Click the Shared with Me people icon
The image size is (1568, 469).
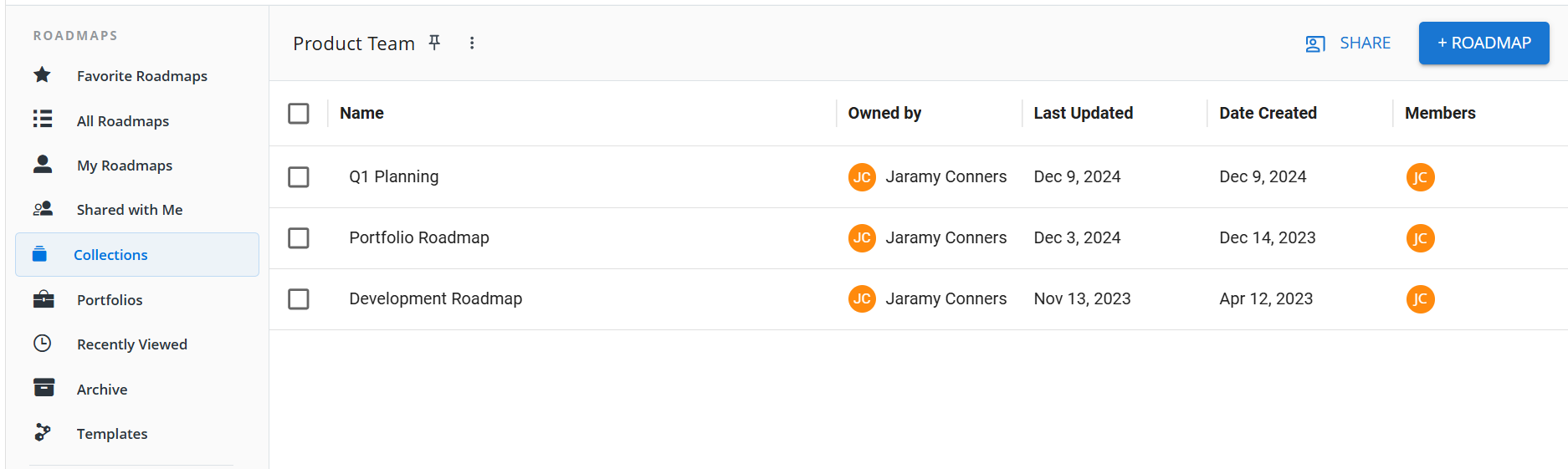pyautogui.click(x=43, y=209)
